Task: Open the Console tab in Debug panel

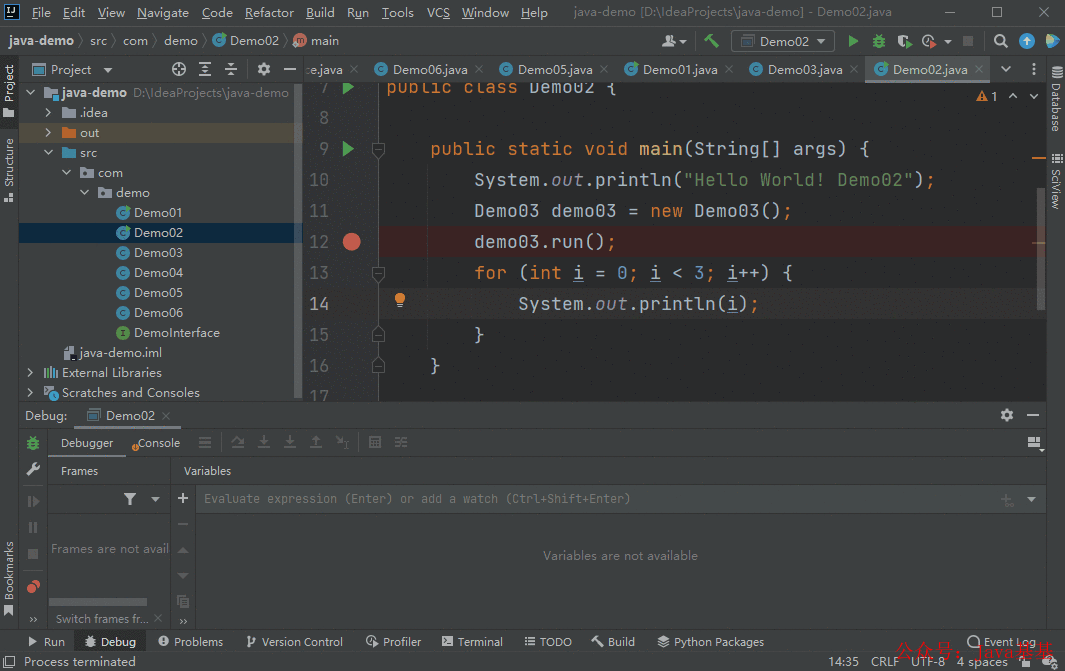Action: 158,443
